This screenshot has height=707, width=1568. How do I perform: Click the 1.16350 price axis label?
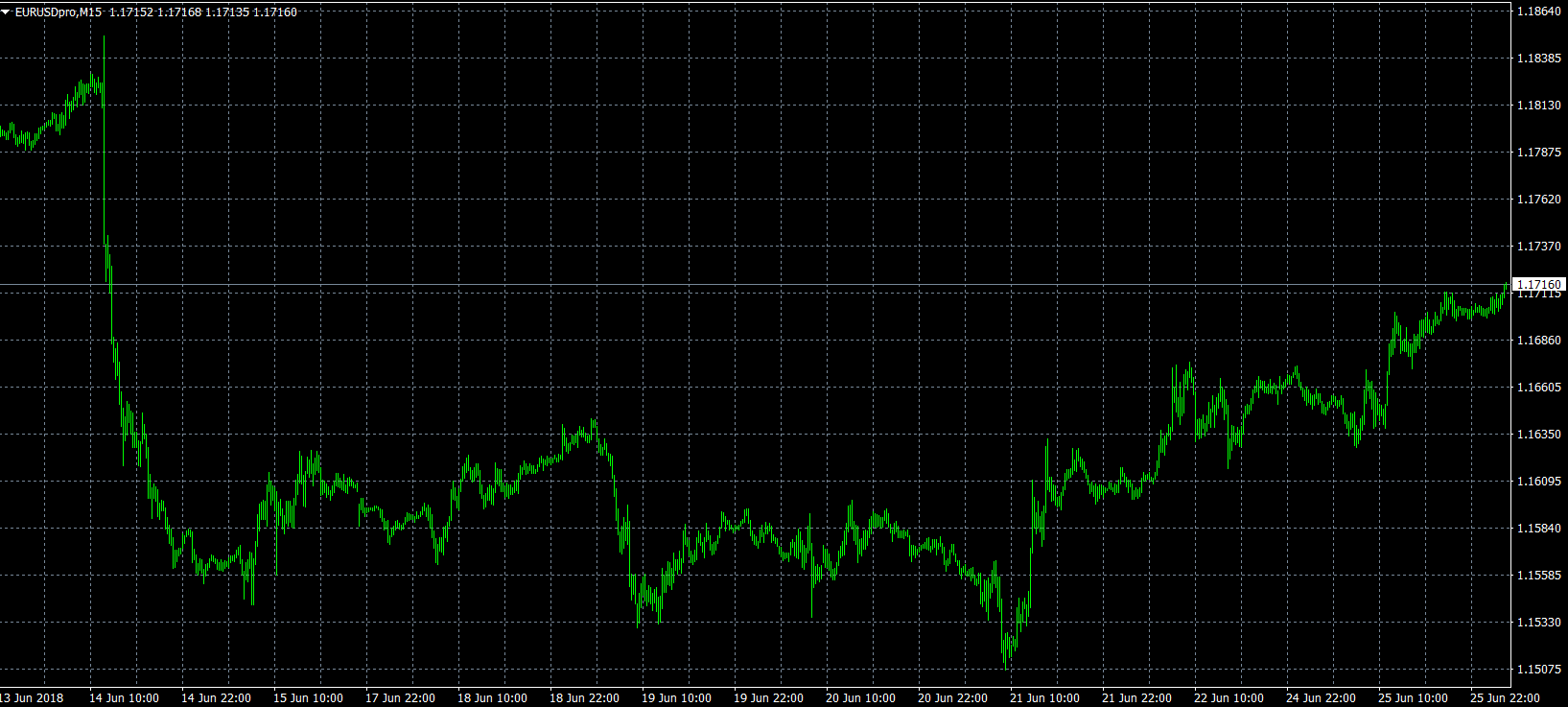click(x=1537, y=435)
